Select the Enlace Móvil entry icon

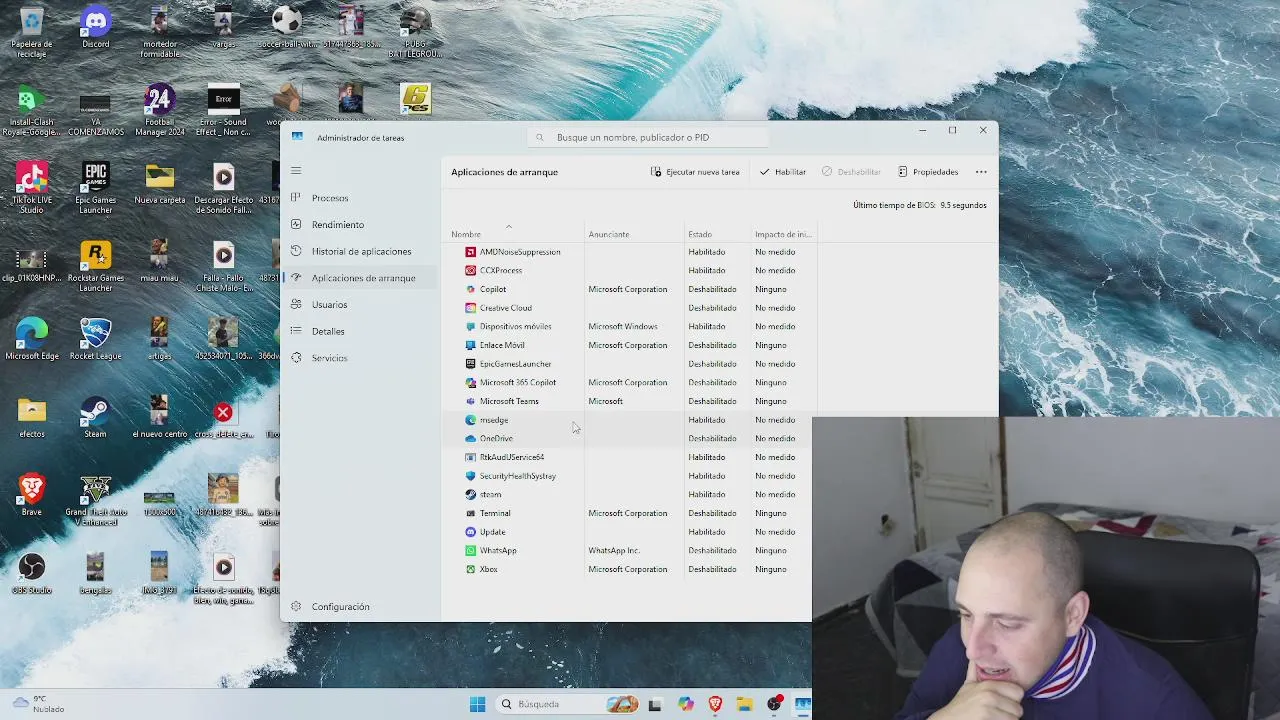coord(471,345)
